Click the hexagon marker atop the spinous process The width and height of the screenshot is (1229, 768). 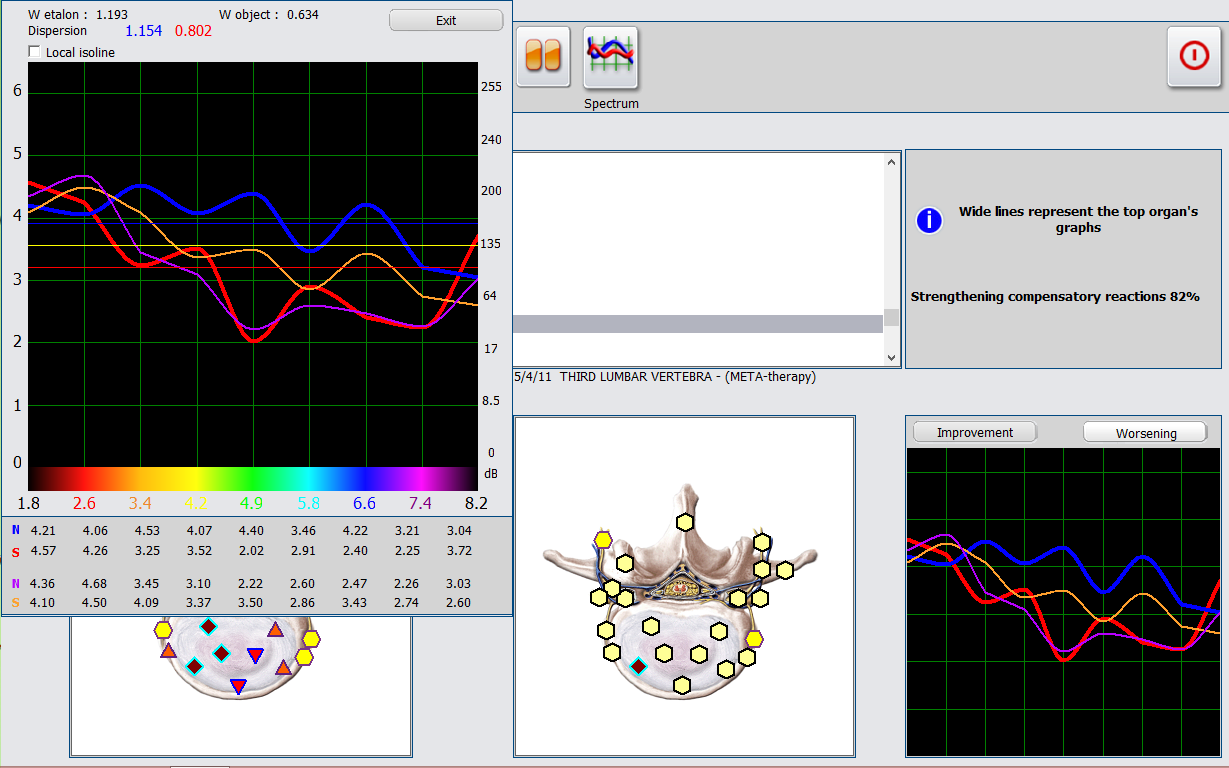tap(685, 522)
